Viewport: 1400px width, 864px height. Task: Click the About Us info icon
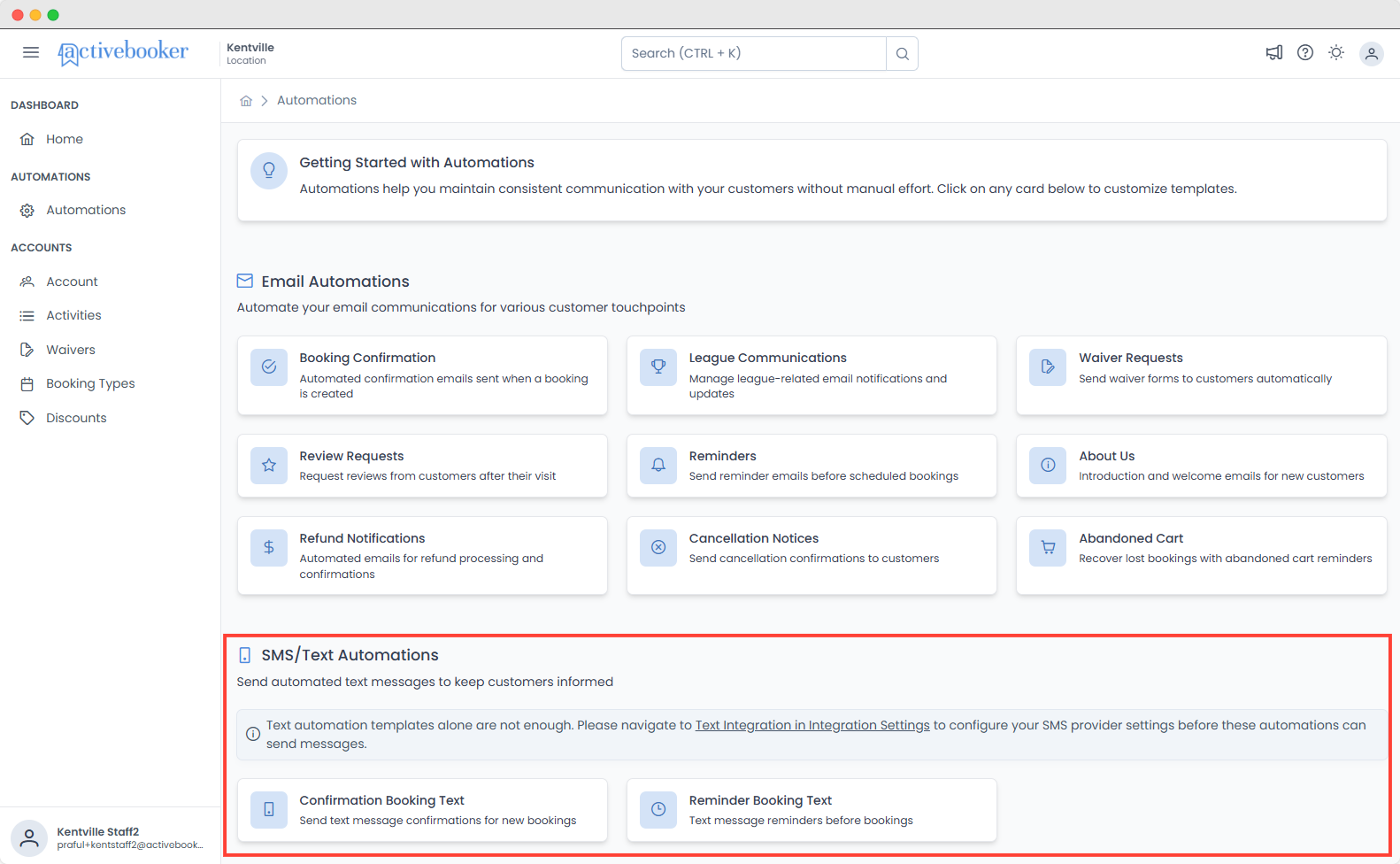[x=1048, y=465]
